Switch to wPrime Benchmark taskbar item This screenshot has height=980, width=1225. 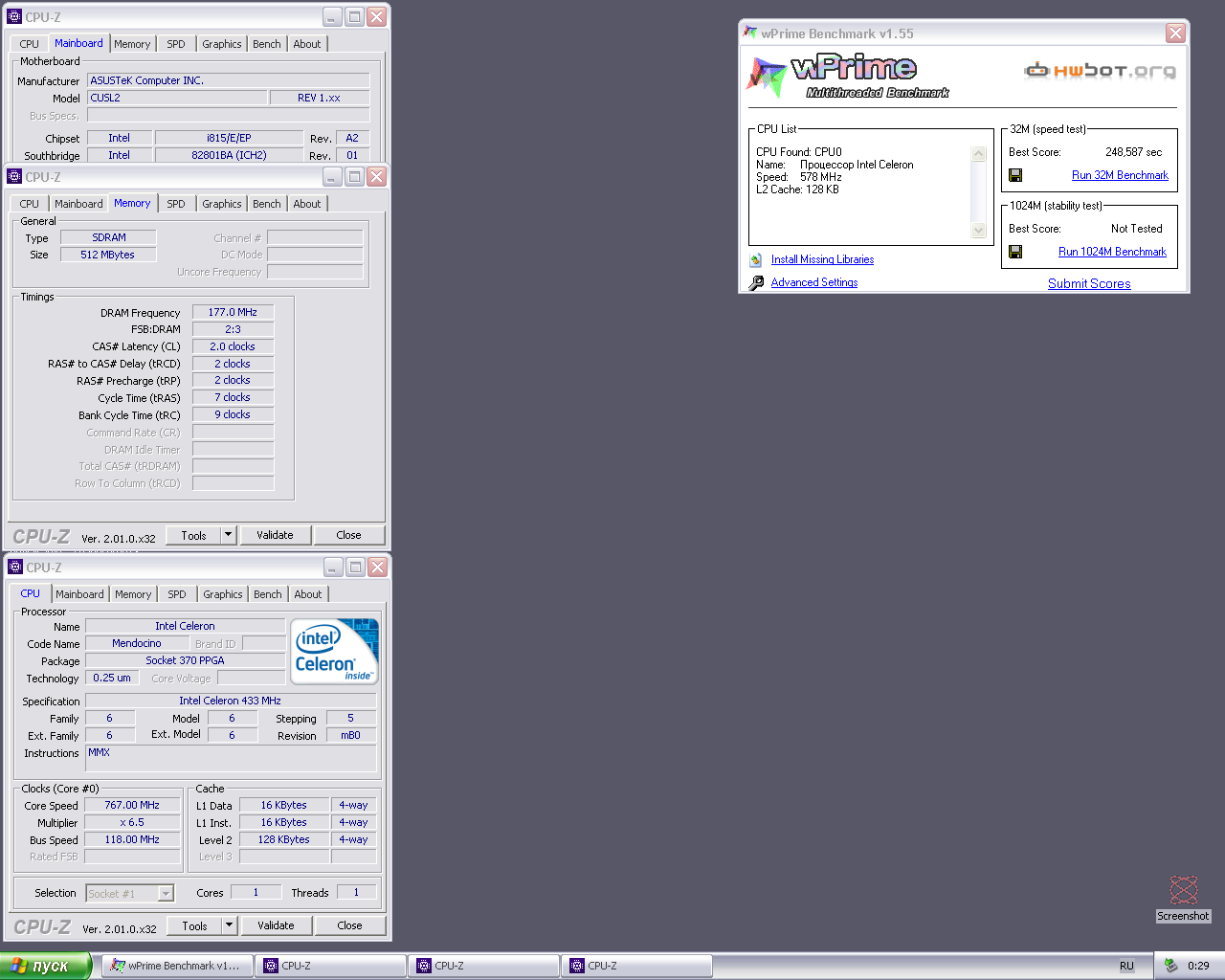(177, 966)
